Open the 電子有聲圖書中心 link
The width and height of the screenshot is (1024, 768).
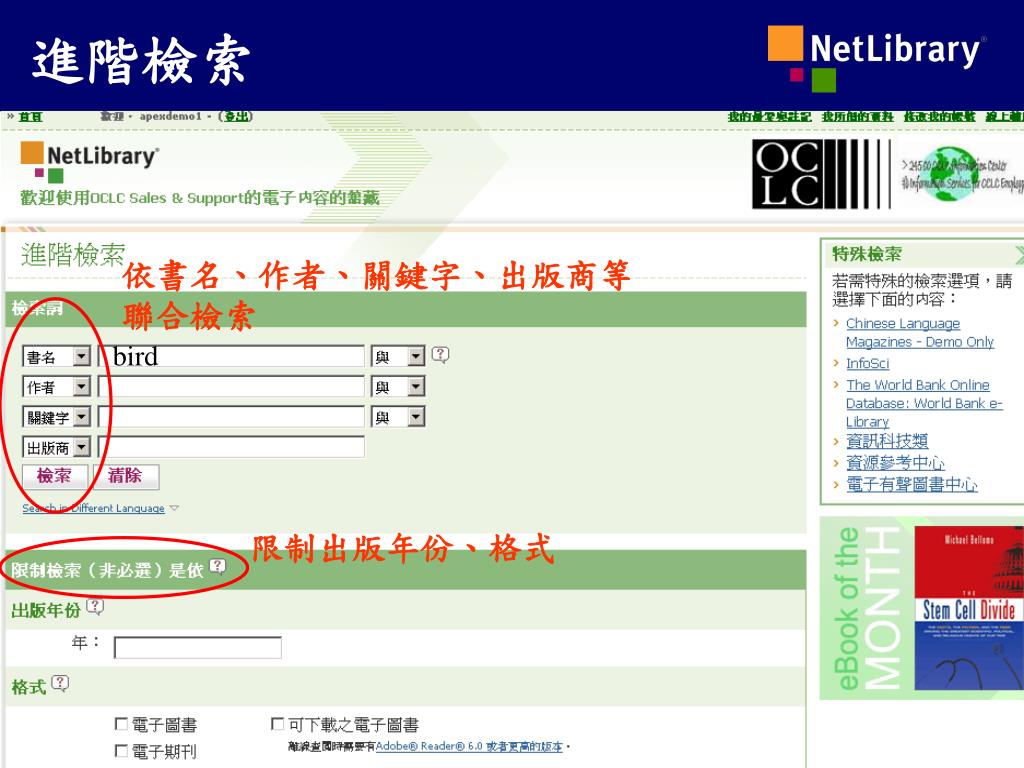coord(912,485)
